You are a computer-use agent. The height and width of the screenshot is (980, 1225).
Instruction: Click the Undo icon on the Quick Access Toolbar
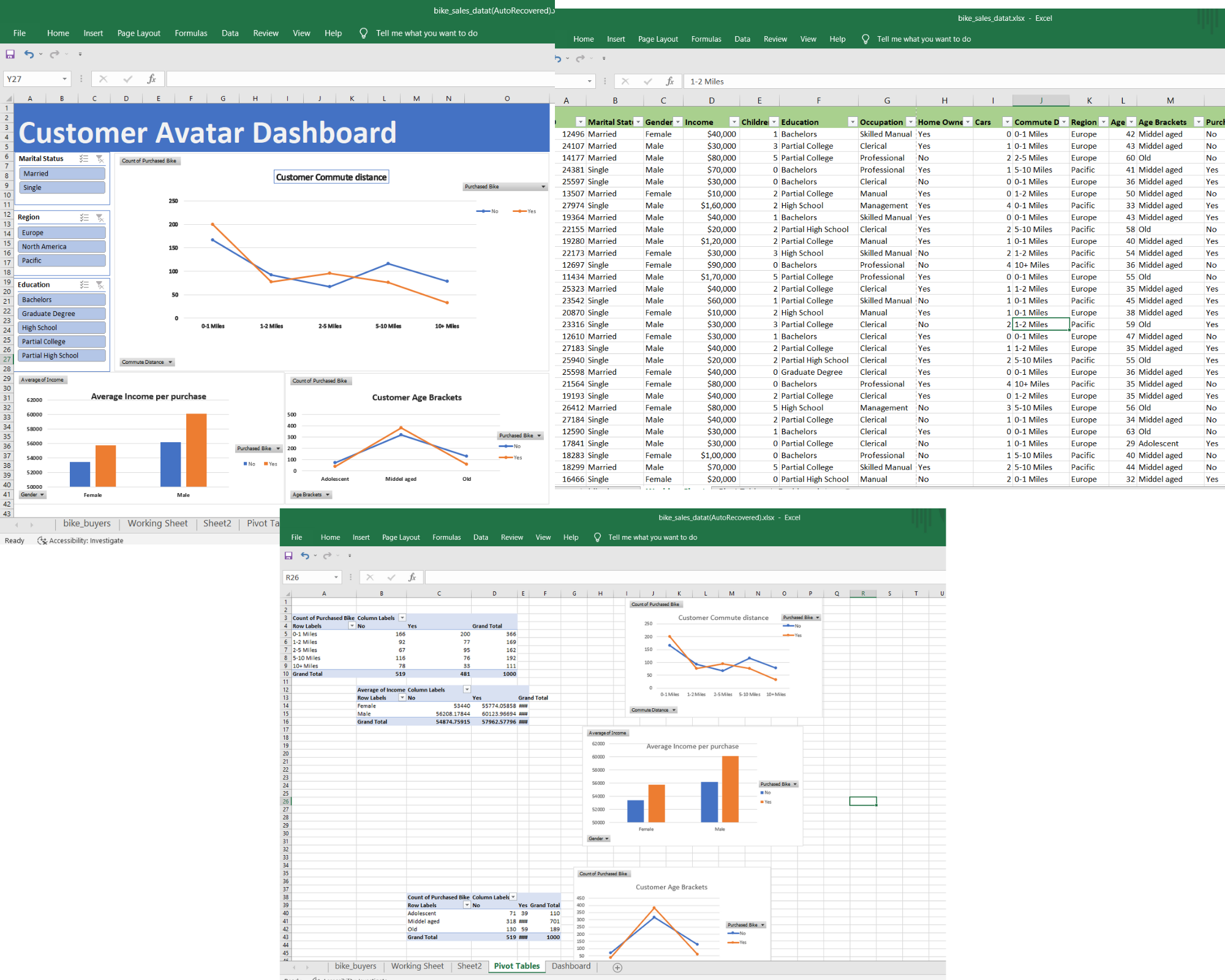click(x=29, y=54)
